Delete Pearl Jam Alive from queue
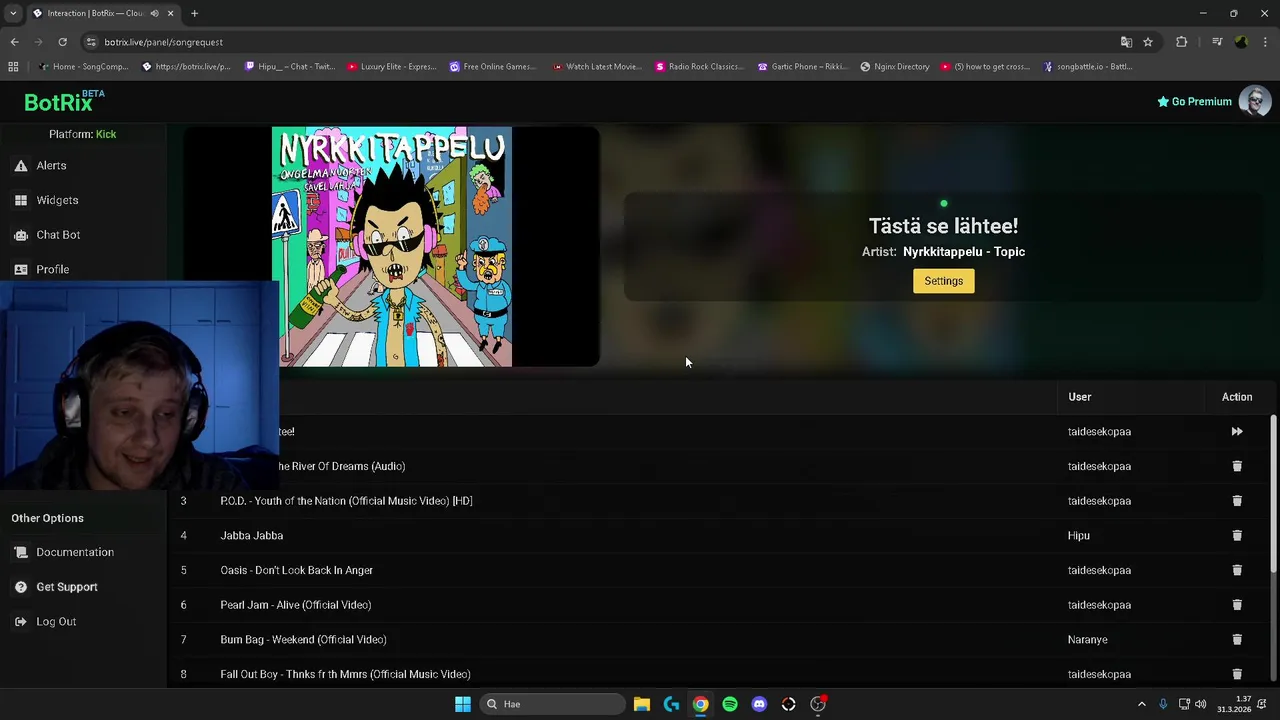This screenshot has height=720, width=1280. click(x=1237, y=605)
